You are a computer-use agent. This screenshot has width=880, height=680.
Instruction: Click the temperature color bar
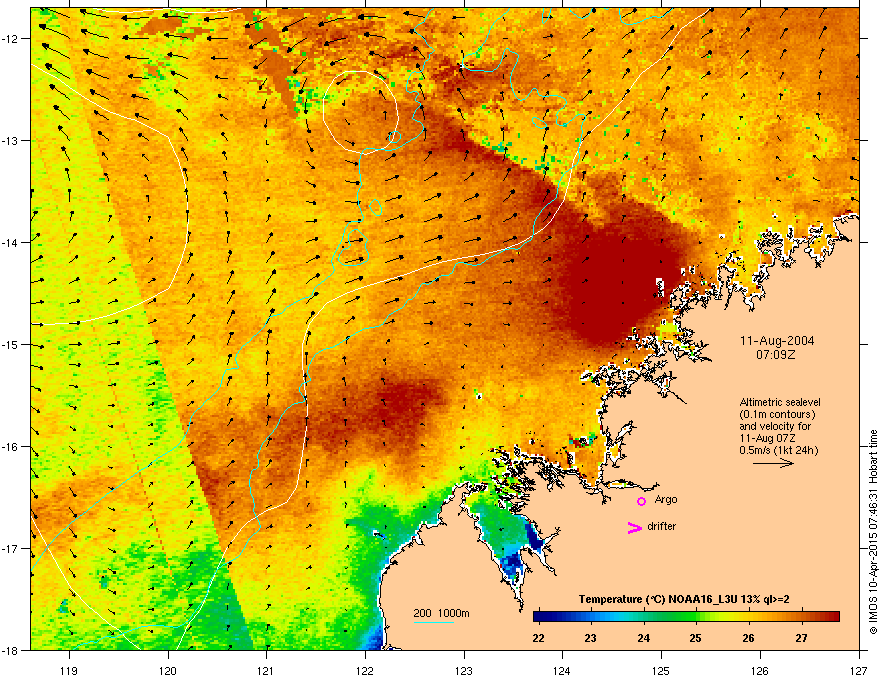click(x=686, y=616)
